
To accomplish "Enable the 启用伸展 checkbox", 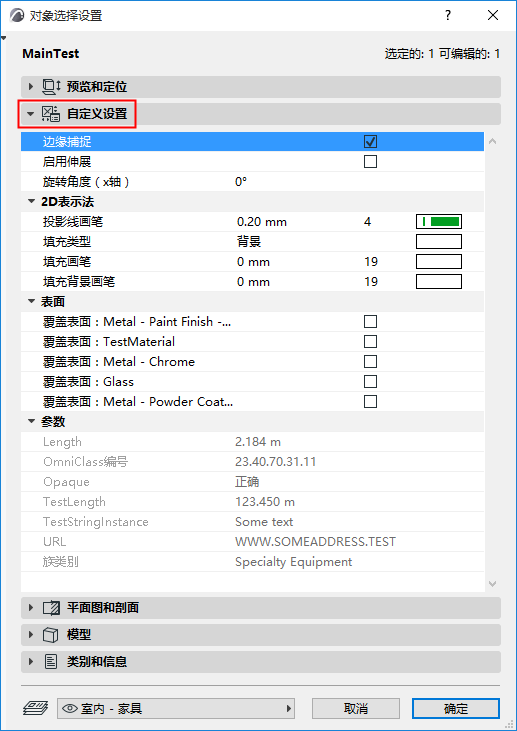I will 370,162.
